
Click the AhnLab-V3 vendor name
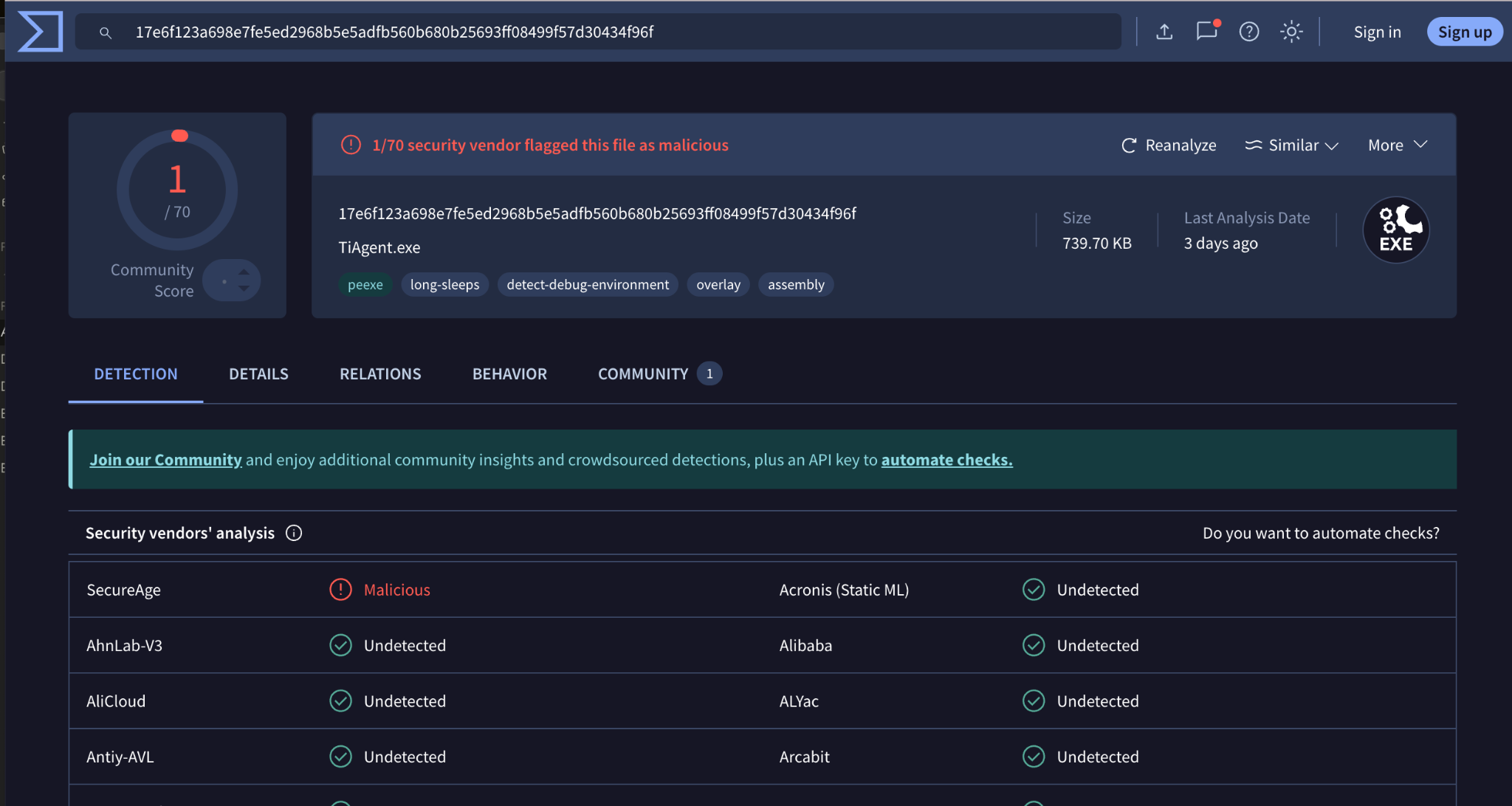click(x=124, y=645)
